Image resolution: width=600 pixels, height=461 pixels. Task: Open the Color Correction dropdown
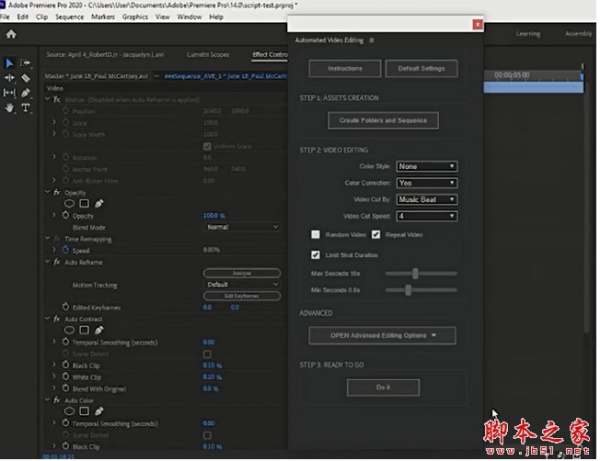pos(427,183)
